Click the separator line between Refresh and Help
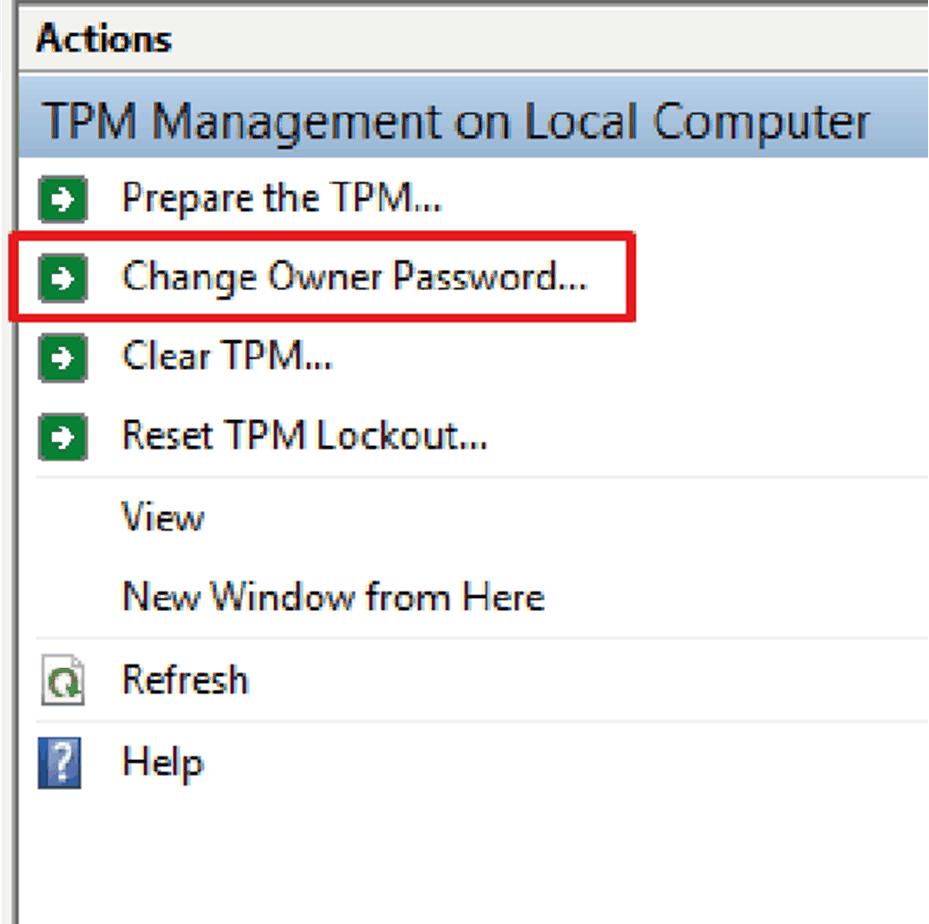 click(x=480, y=722)
